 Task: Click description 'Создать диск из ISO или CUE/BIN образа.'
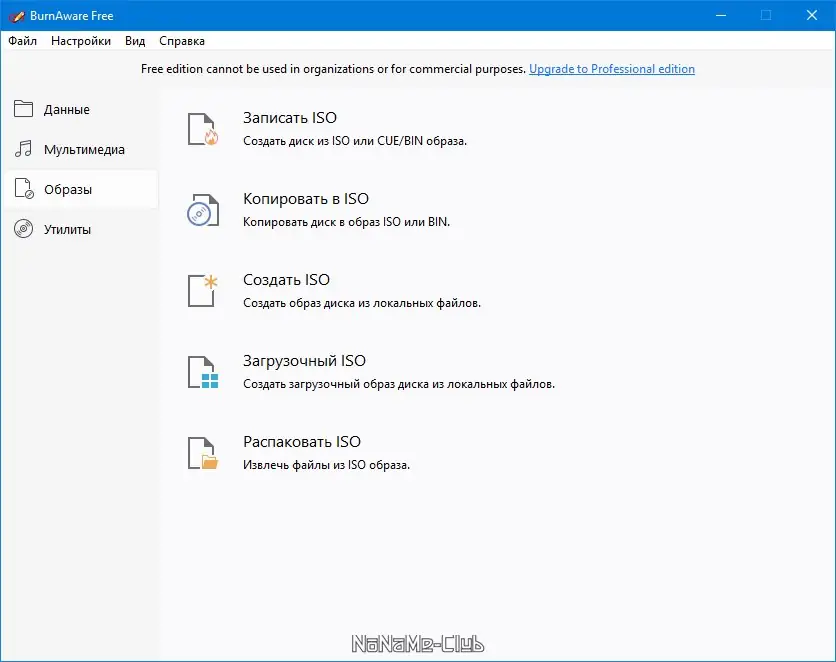(355, 141)
